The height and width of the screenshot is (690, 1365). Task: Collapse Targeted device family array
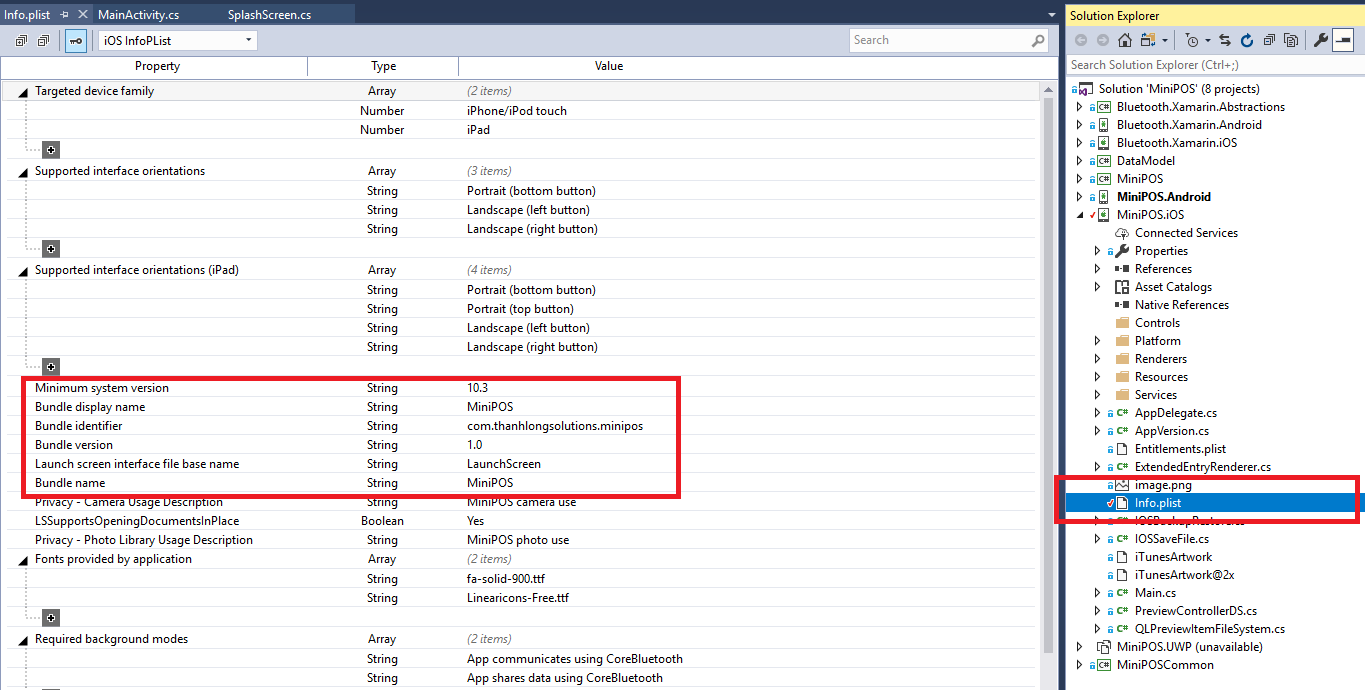click(x=22, y=92)
